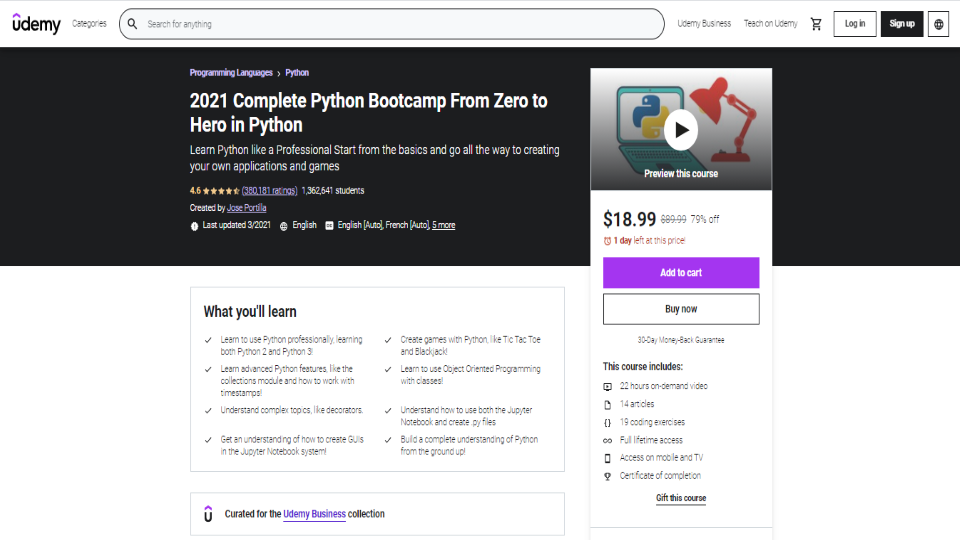The width and height of the screenshot is (960, 540).
Task: Click Gift this course link
Action: pyautogui.click(x=681, y=498)
